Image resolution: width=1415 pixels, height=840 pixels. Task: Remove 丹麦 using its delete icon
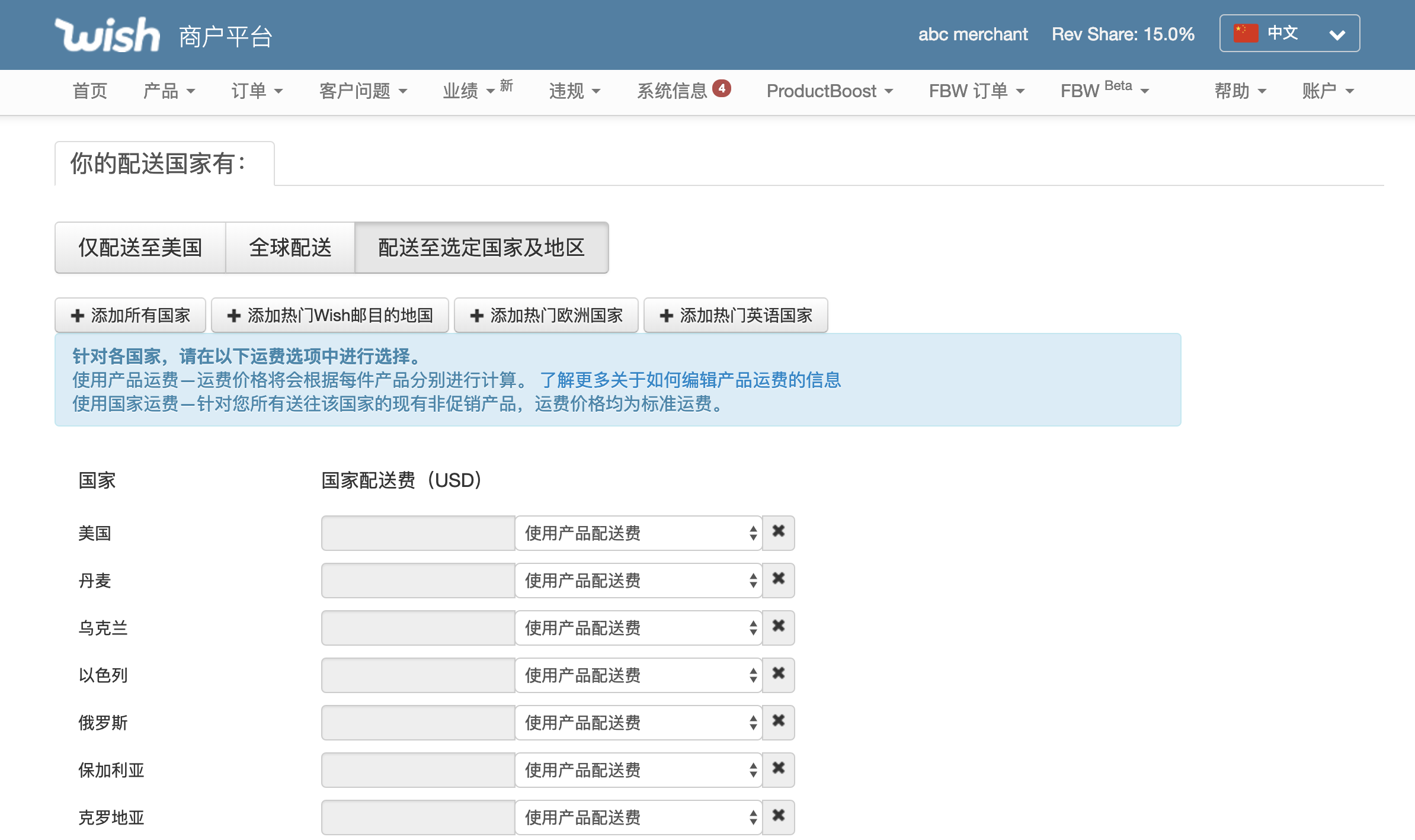pos(778,580)
